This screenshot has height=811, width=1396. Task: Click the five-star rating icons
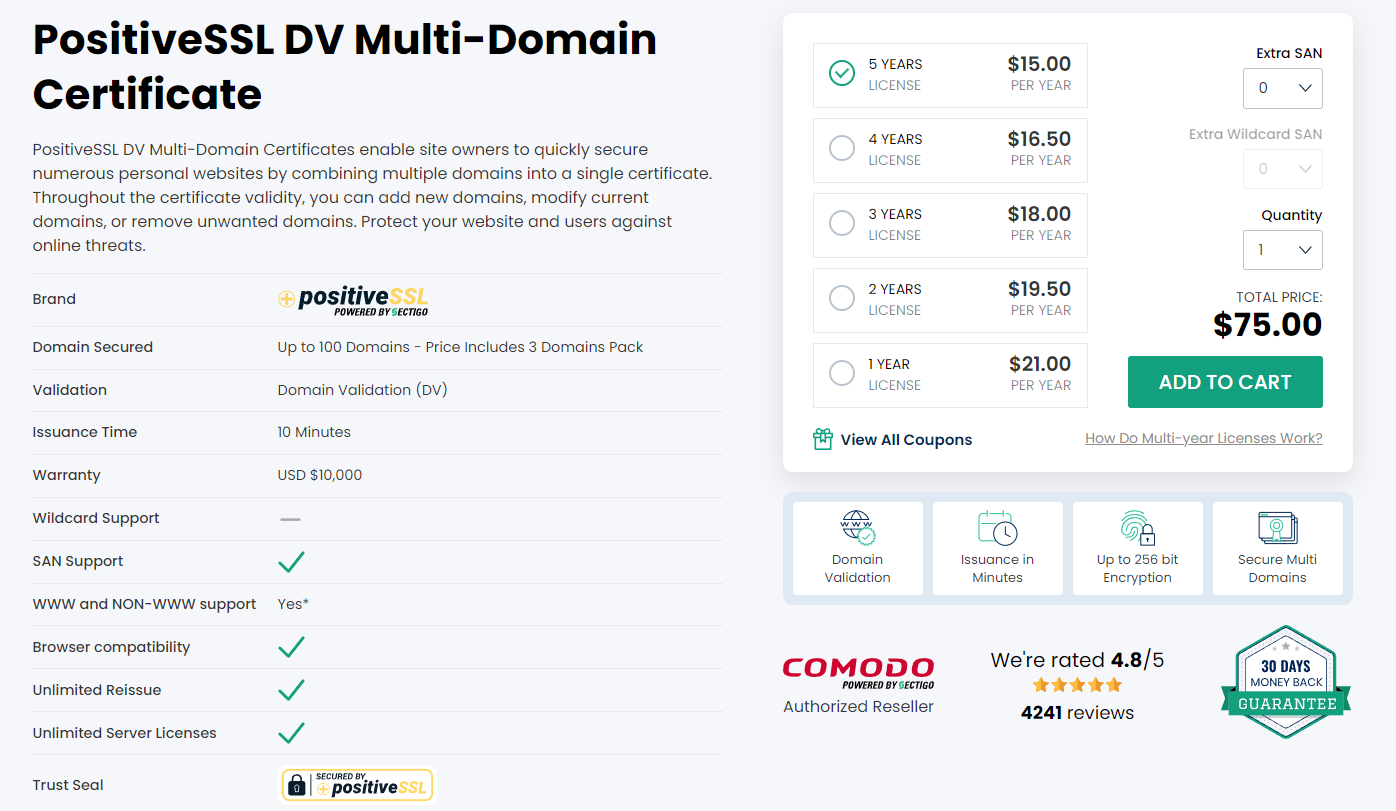point(1077,685)
